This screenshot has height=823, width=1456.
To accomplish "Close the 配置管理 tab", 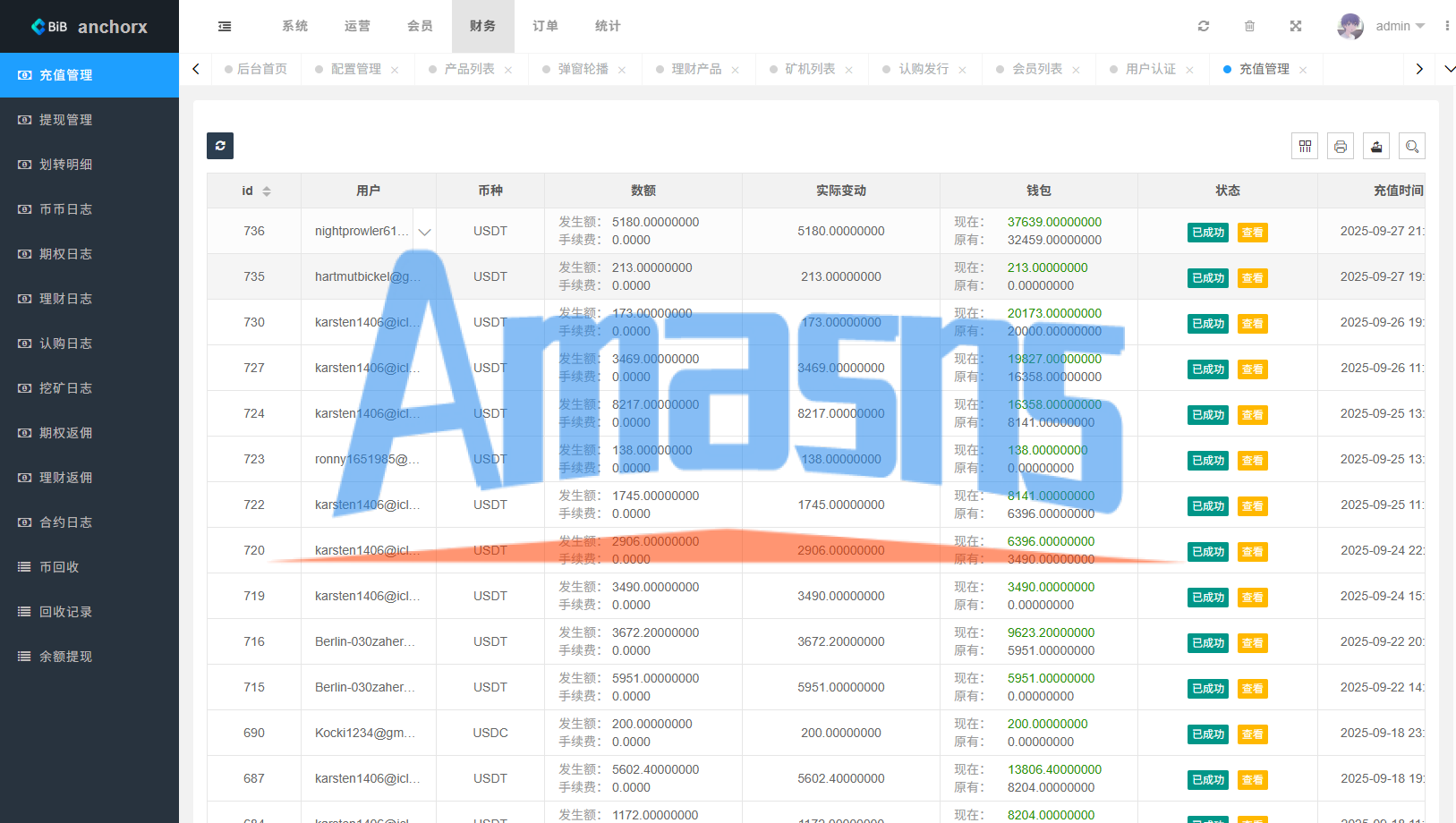I will [x=395, y=70].
